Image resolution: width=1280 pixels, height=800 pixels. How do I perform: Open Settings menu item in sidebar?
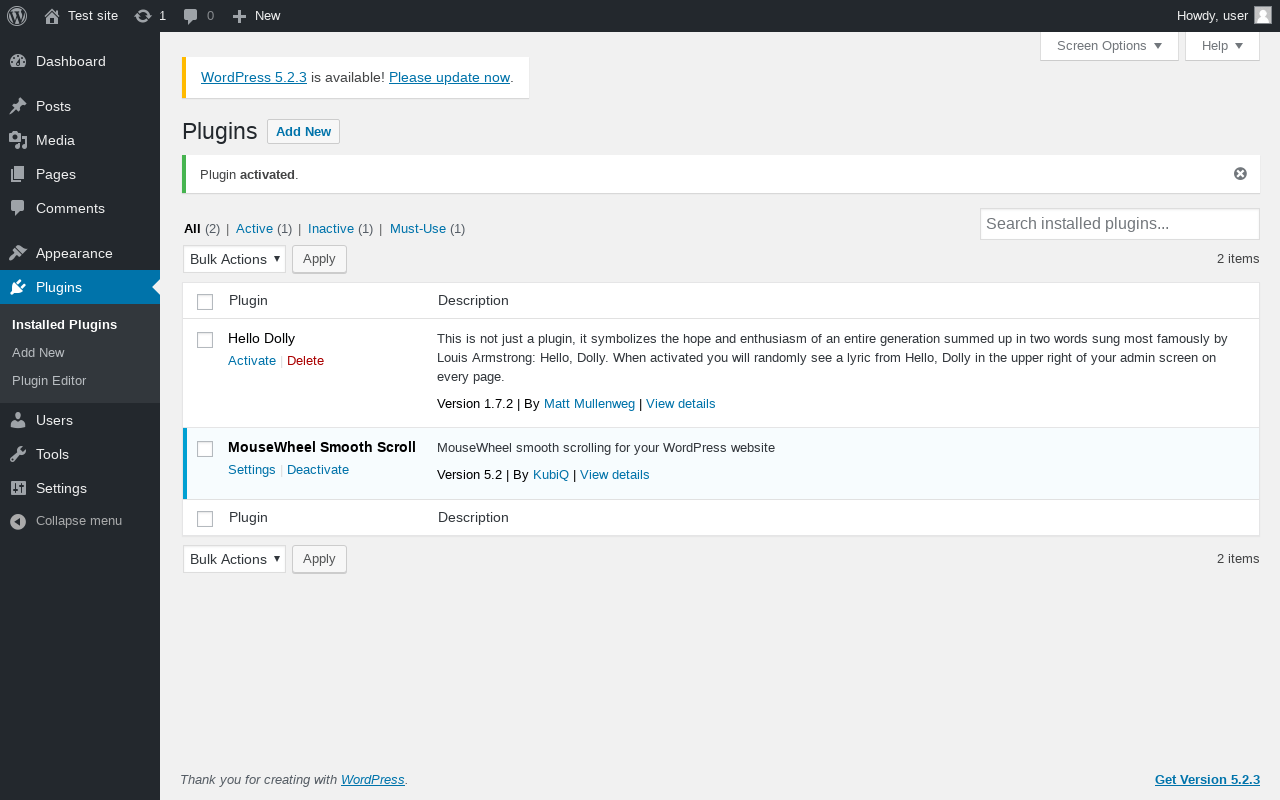[x=80, y=488]
